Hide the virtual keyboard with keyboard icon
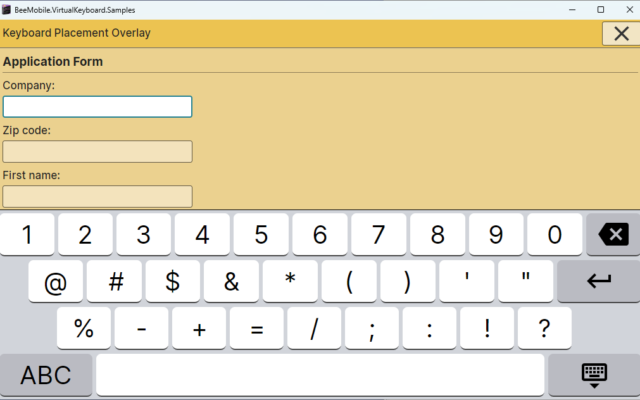 click(594, 375)
